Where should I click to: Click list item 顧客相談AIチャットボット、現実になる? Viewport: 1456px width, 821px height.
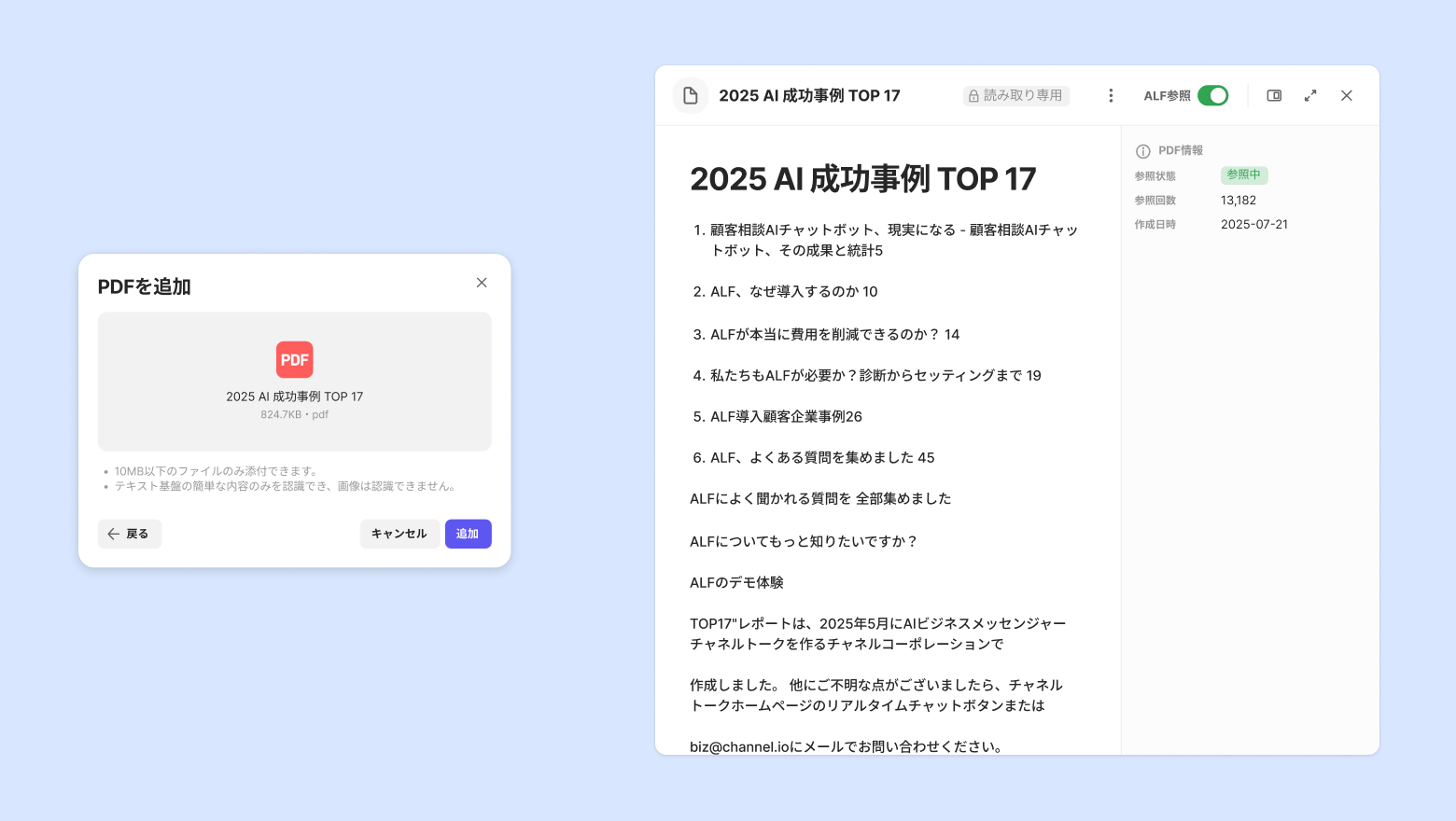click(886, 240)
